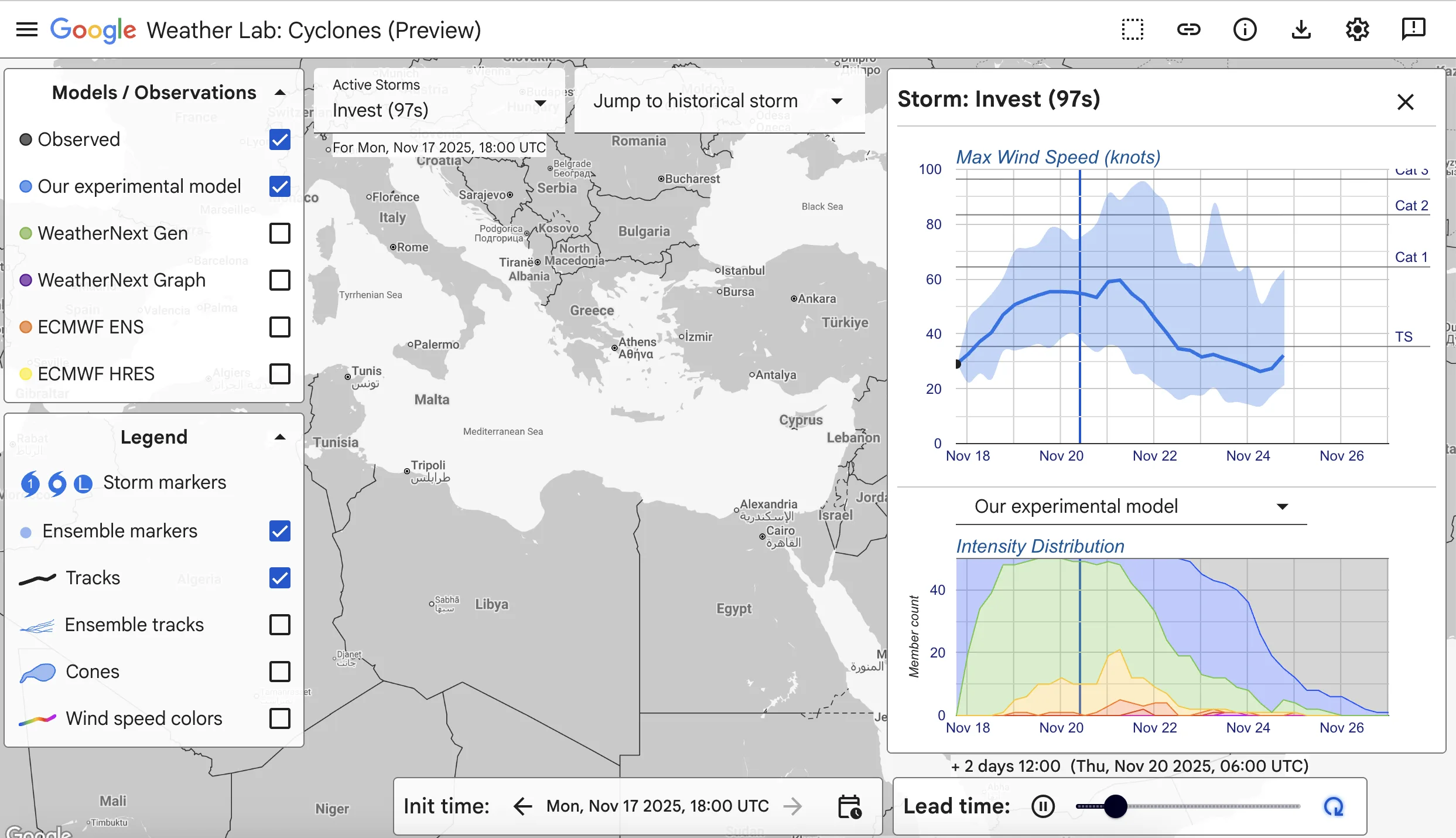Disable the Ensemble markers overlay
The image size is (1456, 838).
coord(280,531)
